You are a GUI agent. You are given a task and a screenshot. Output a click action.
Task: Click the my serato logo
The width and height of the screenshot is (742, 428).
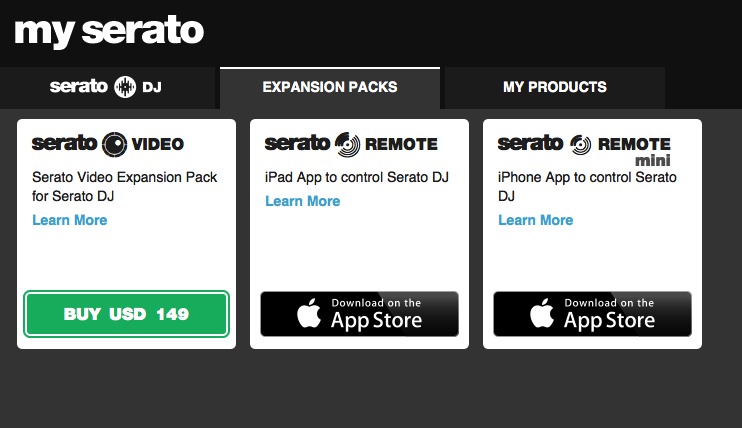[109, 30]
